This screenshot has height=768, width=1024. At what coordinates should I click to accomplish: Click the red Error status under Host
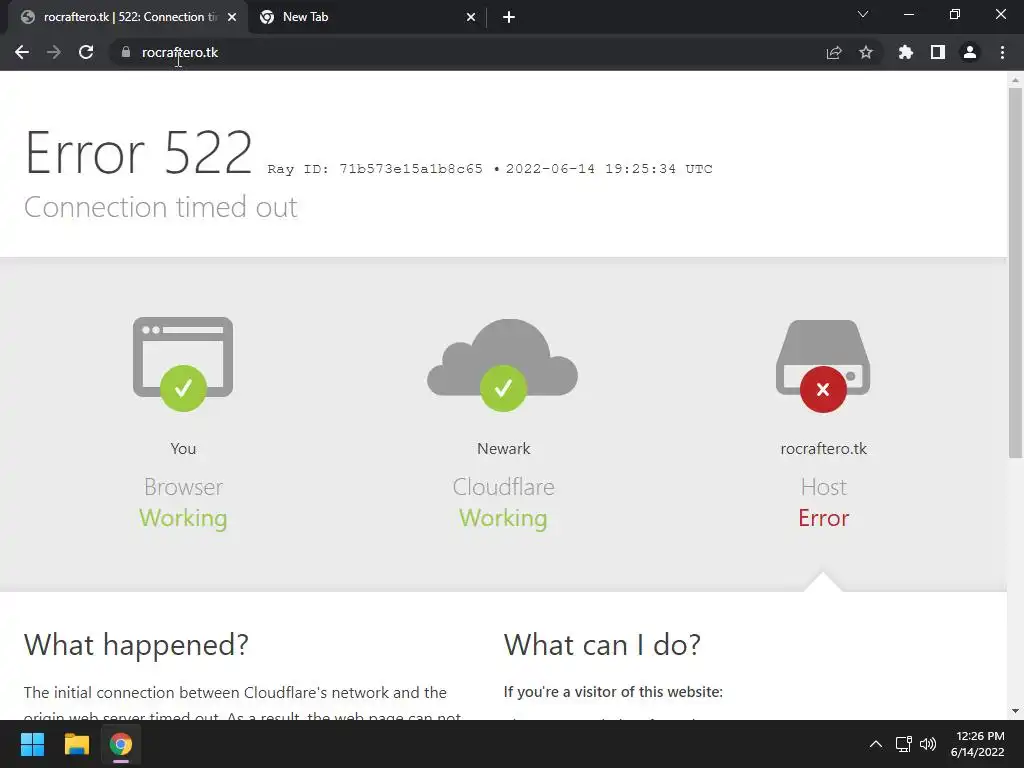coord(824,518)
